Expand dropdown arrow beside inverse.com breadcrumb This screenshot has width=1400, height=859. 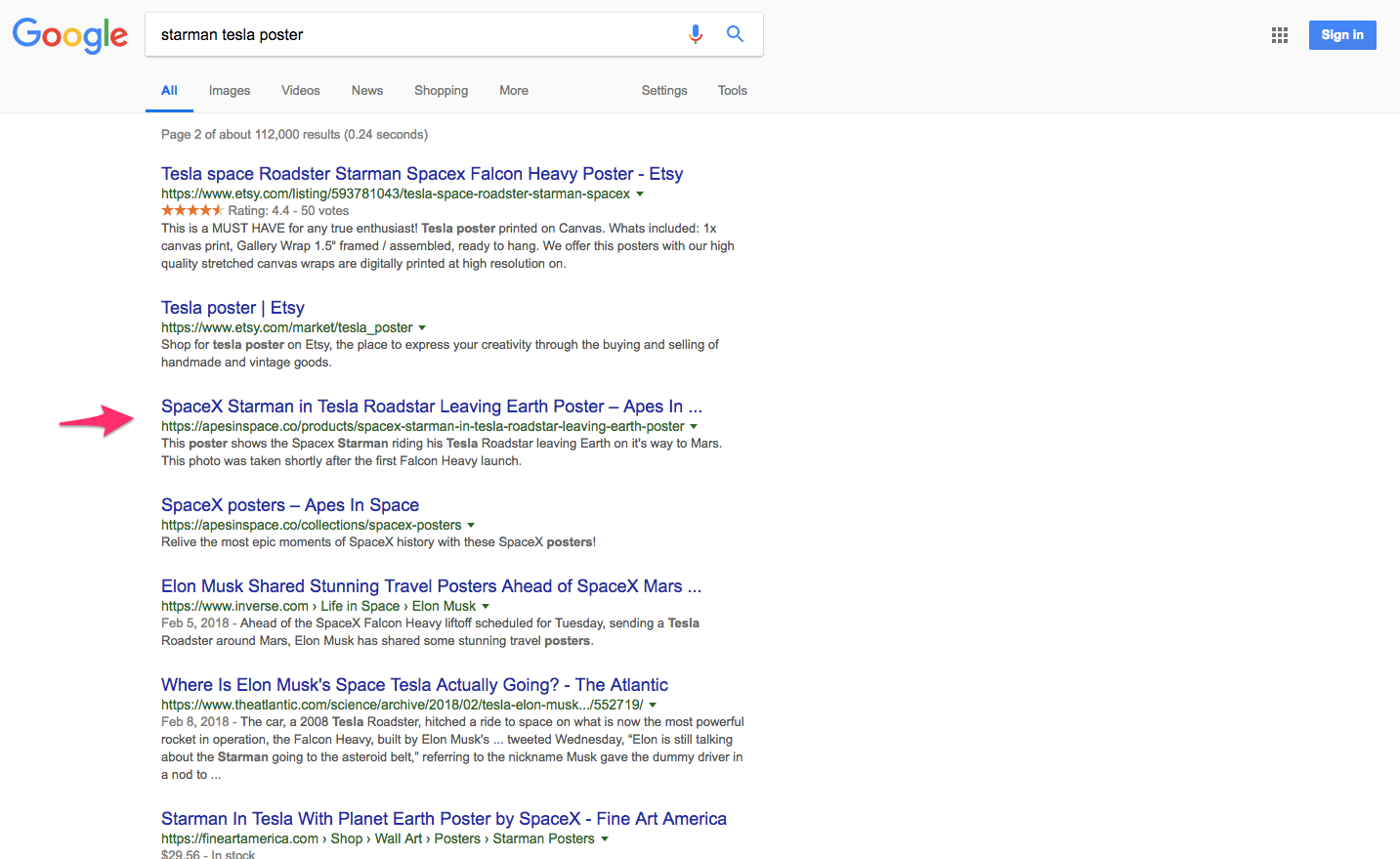coord(486,607)
